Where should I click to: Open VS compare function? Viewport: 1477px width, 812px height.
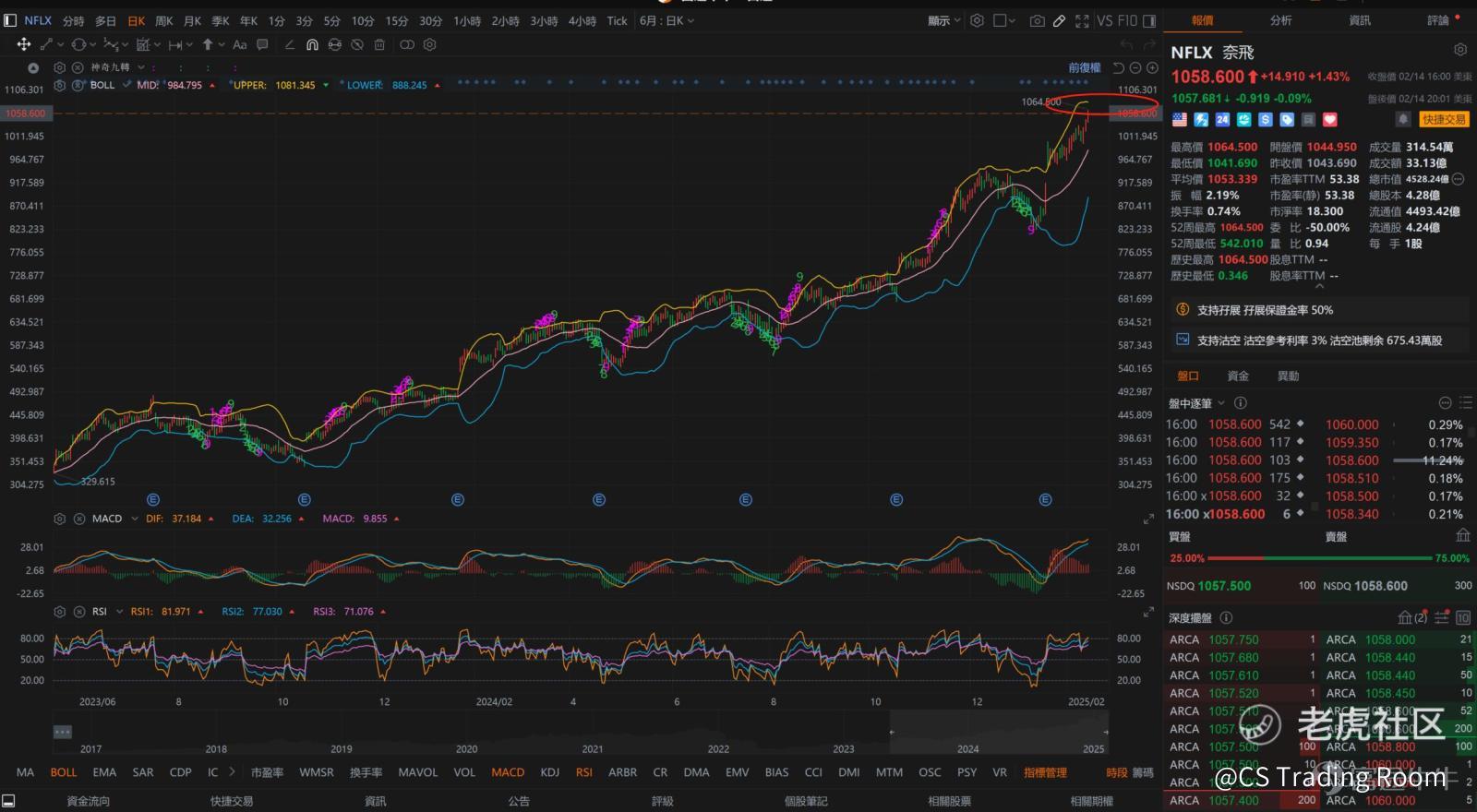click(x=1105, y=20)
